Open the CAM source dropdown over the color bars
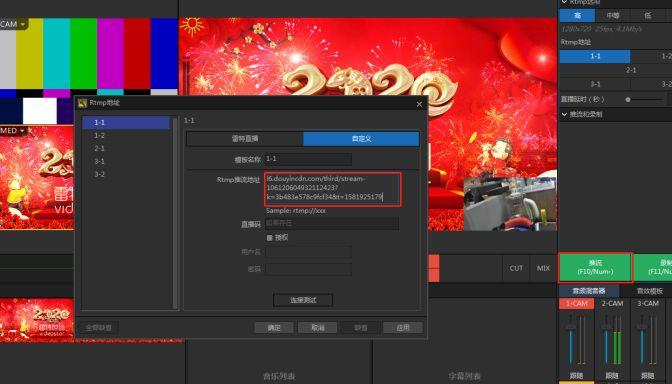The height and width of the screenshot is (384, 672). pyautogui.click(x=22, y=24)
